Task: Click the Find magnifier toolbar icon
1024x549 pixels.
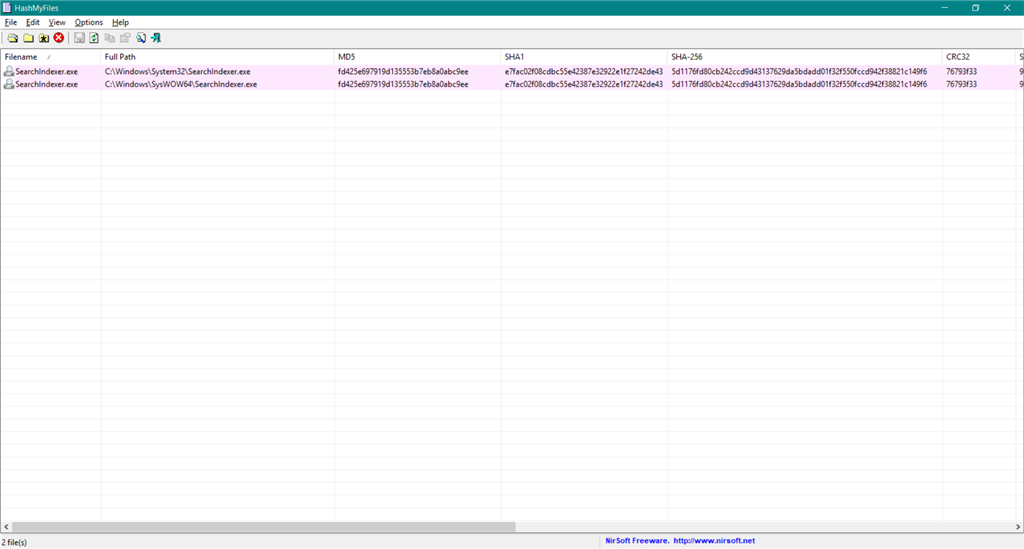Action: click(140, 38)
